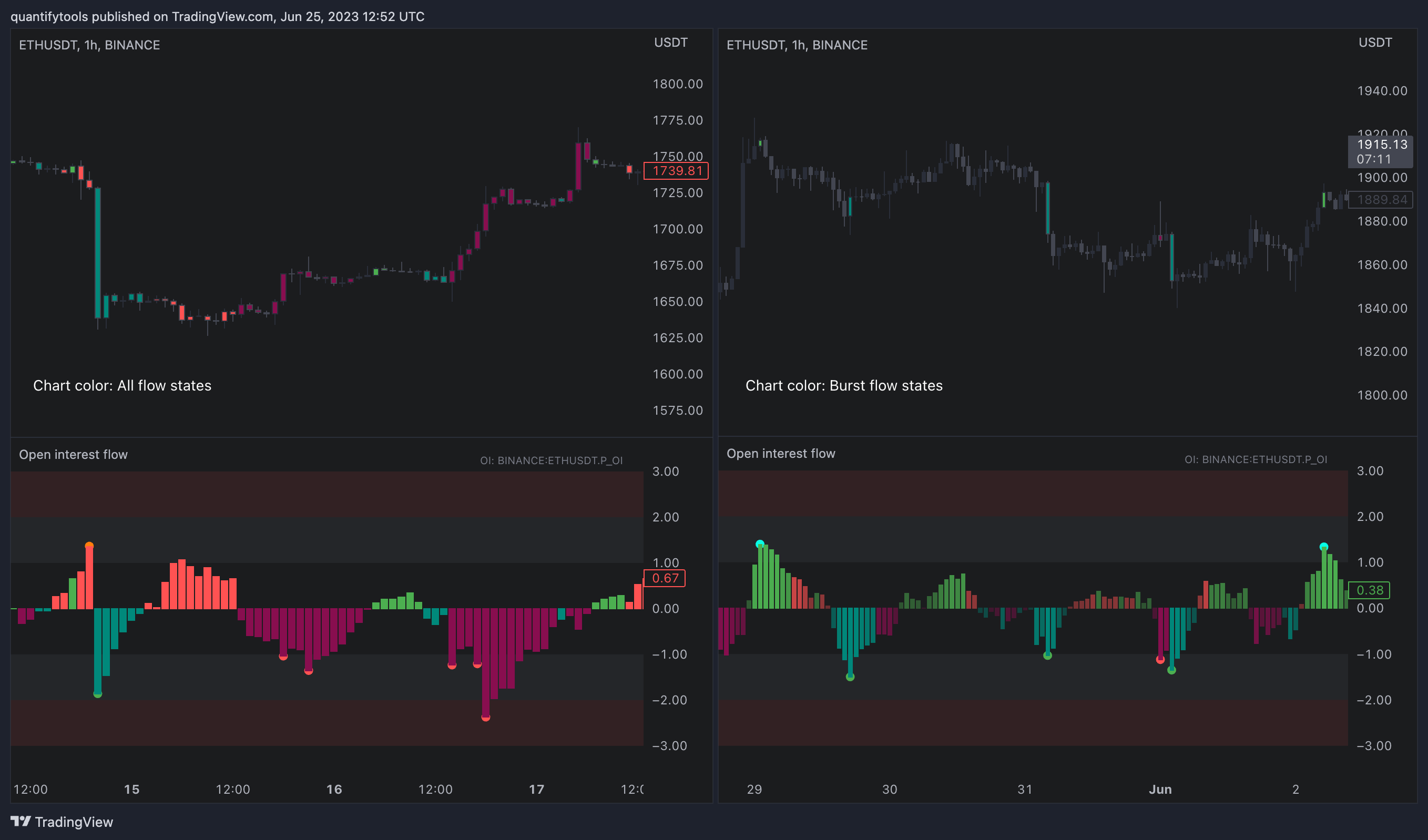
Task: Click the green trough dot near -2.00 on left histogram
Action: 97,693
